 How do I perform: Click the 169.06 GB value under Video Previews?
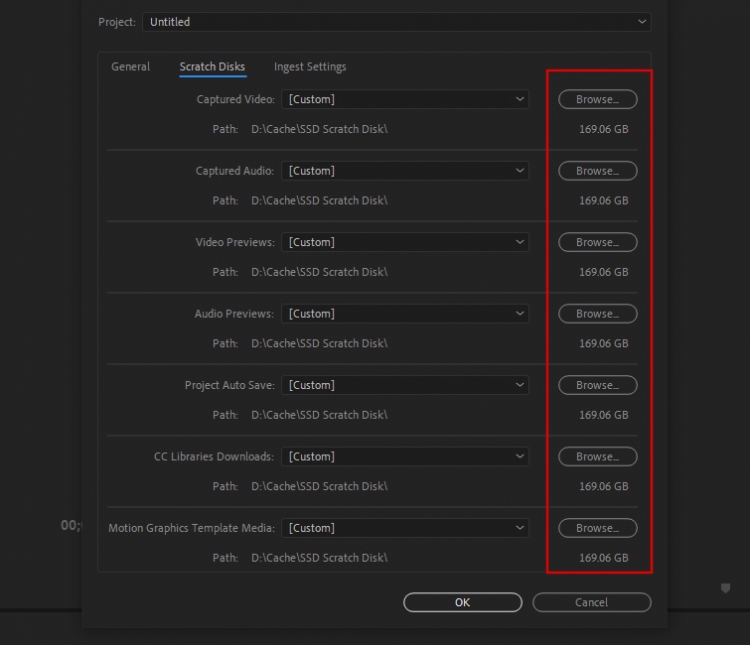[x=604, y=272]
